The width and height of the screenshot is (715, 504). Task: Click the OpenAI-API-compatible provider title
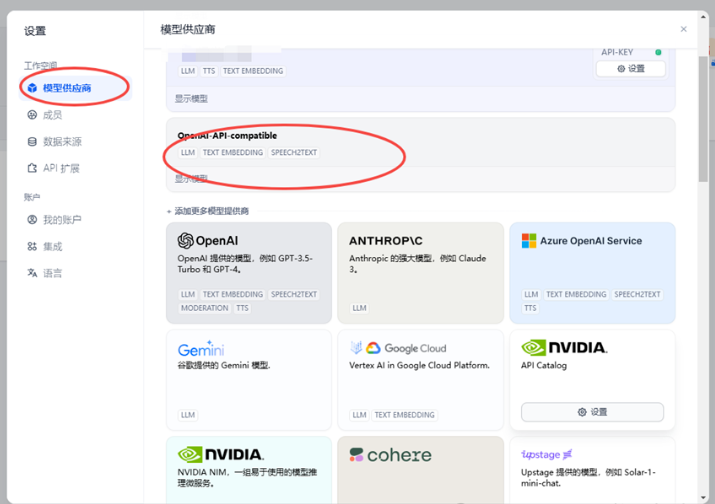point(227,135)
